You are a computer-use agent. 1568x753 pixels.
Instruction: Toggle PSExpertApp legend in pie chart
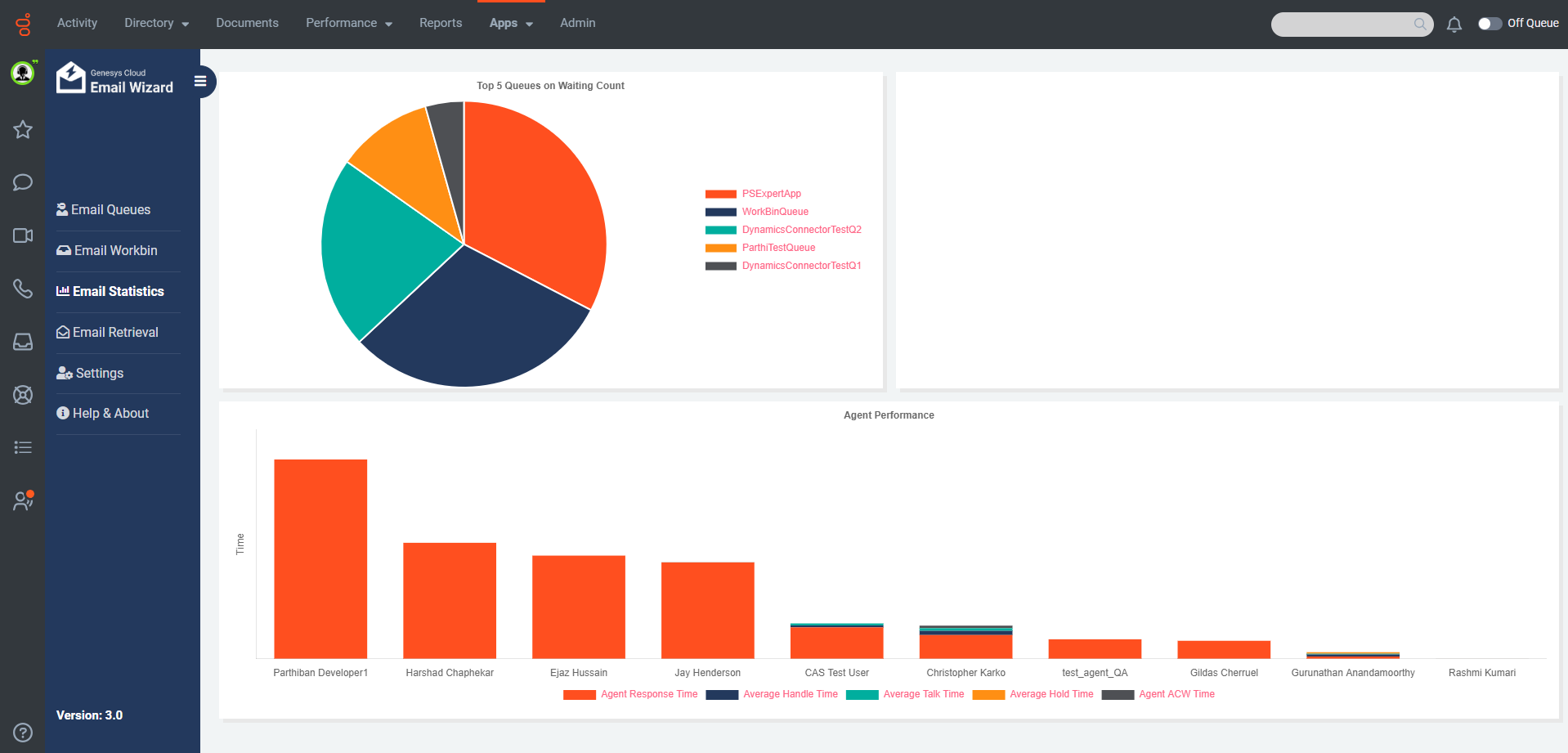coord(771,194)
